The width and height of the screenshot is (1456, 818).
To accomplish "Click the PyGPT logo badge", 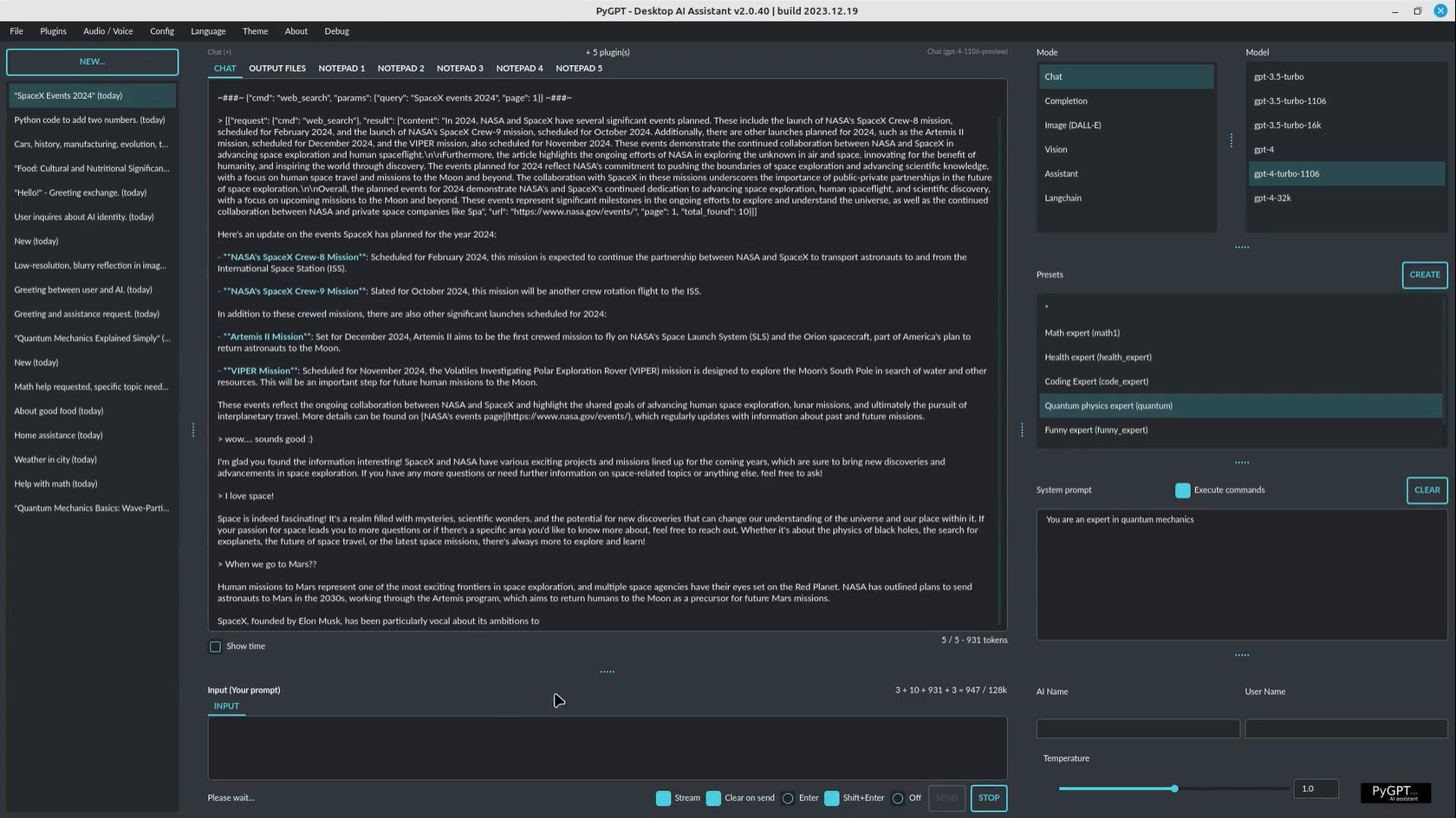I will point(1395,792).
